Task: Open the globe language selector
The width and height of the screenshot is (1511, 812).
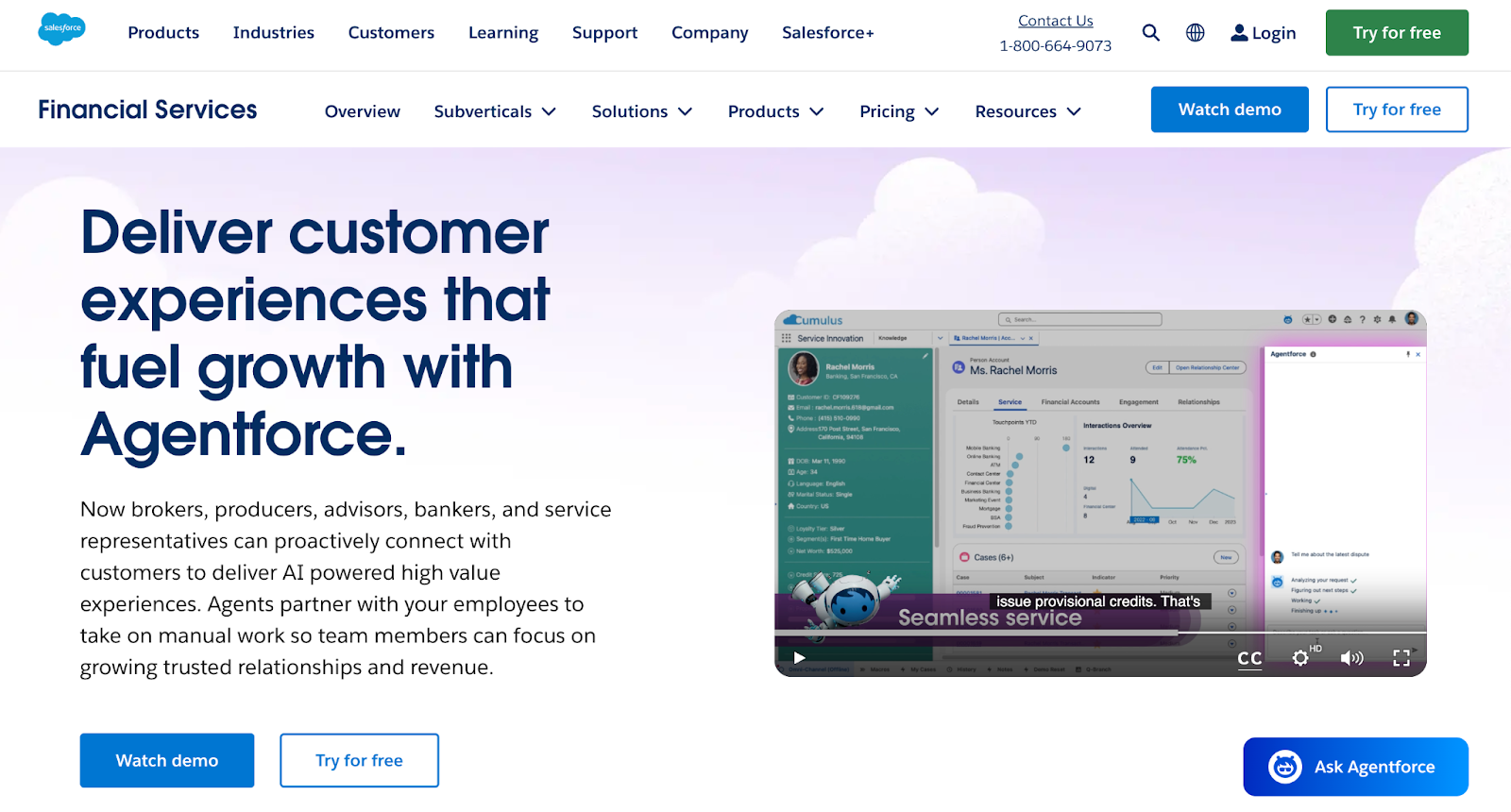Action: pyautogui.click(x=1195, y=32)
